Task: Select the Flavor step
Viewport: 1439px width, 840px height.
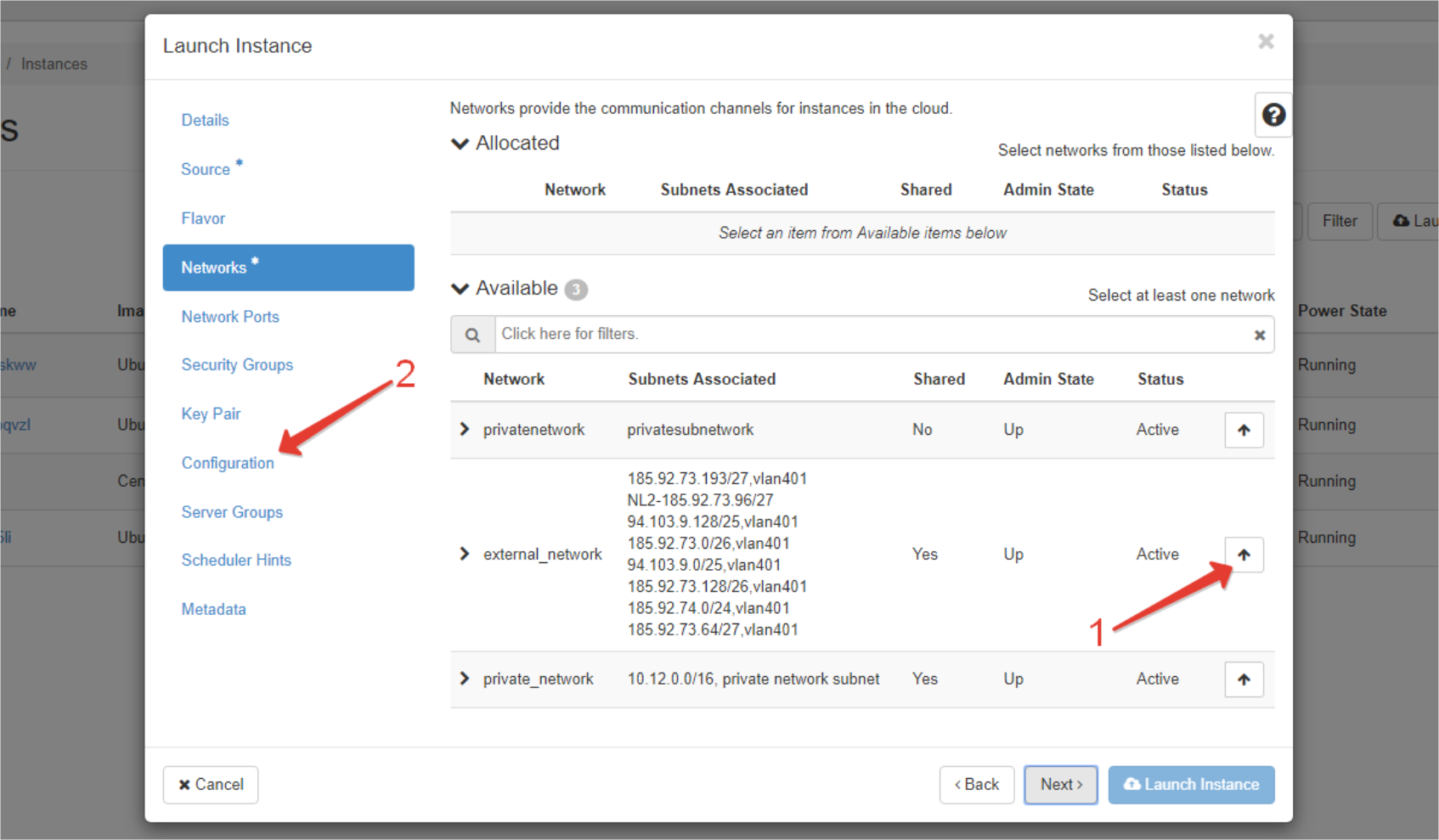Action: [203, 218]
